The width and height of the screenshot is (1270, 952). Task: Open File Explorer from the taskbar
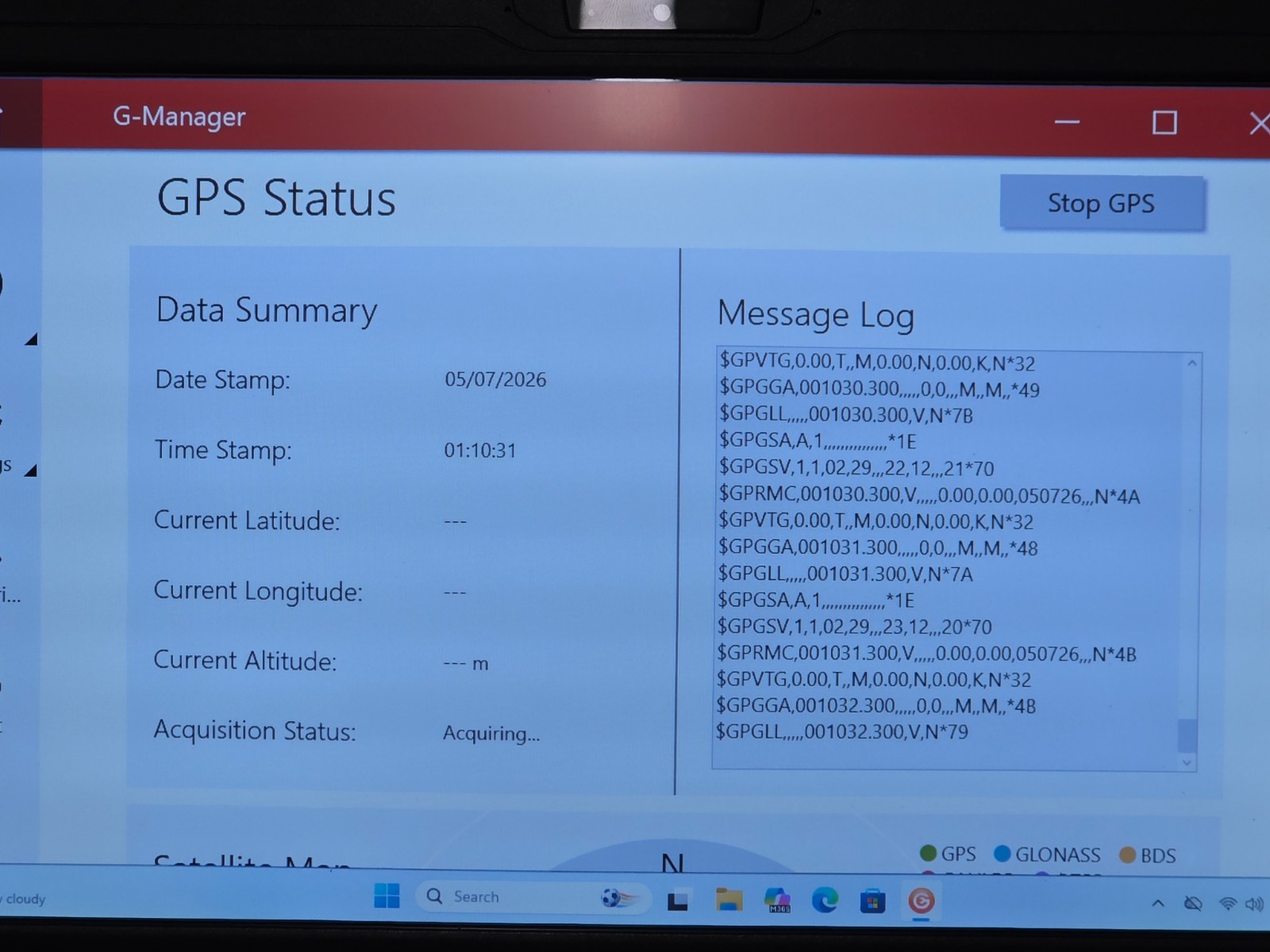pos(729,900)
